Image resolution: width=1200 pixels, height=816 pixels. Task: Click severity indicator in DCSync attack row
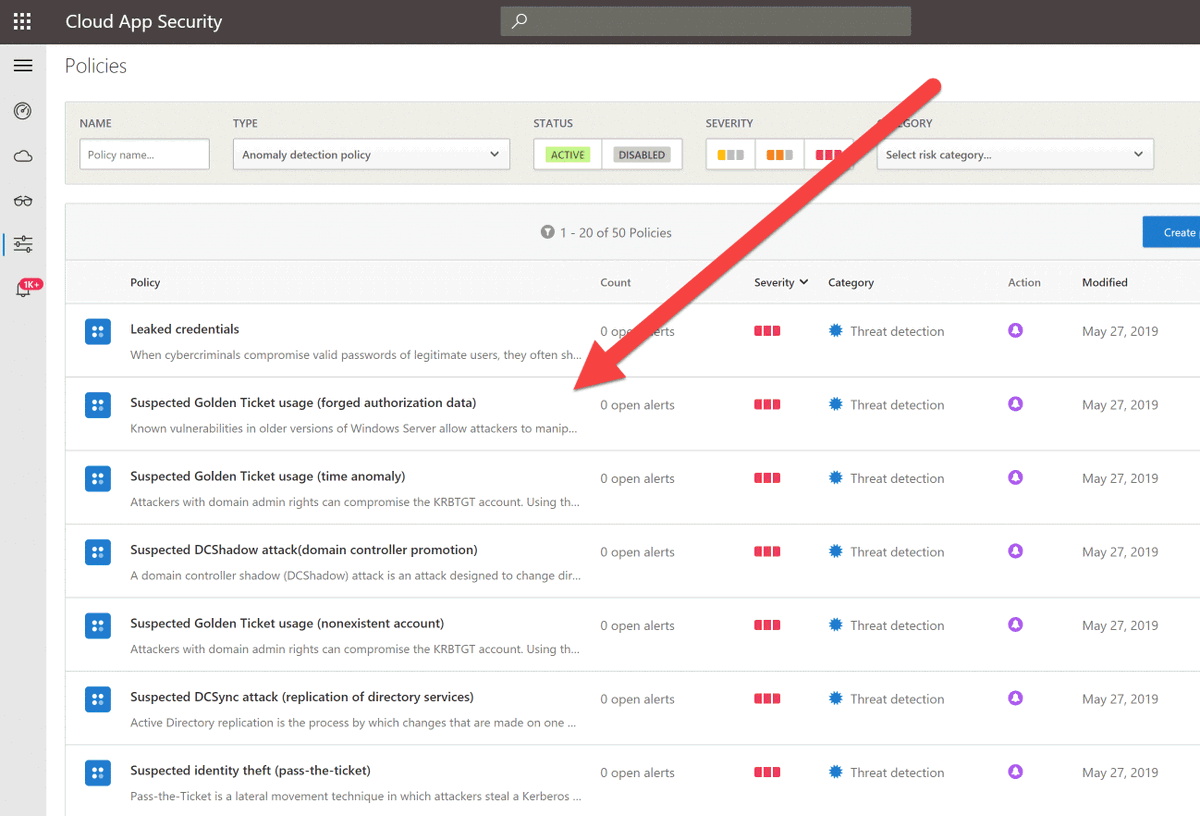pos(767,699)
